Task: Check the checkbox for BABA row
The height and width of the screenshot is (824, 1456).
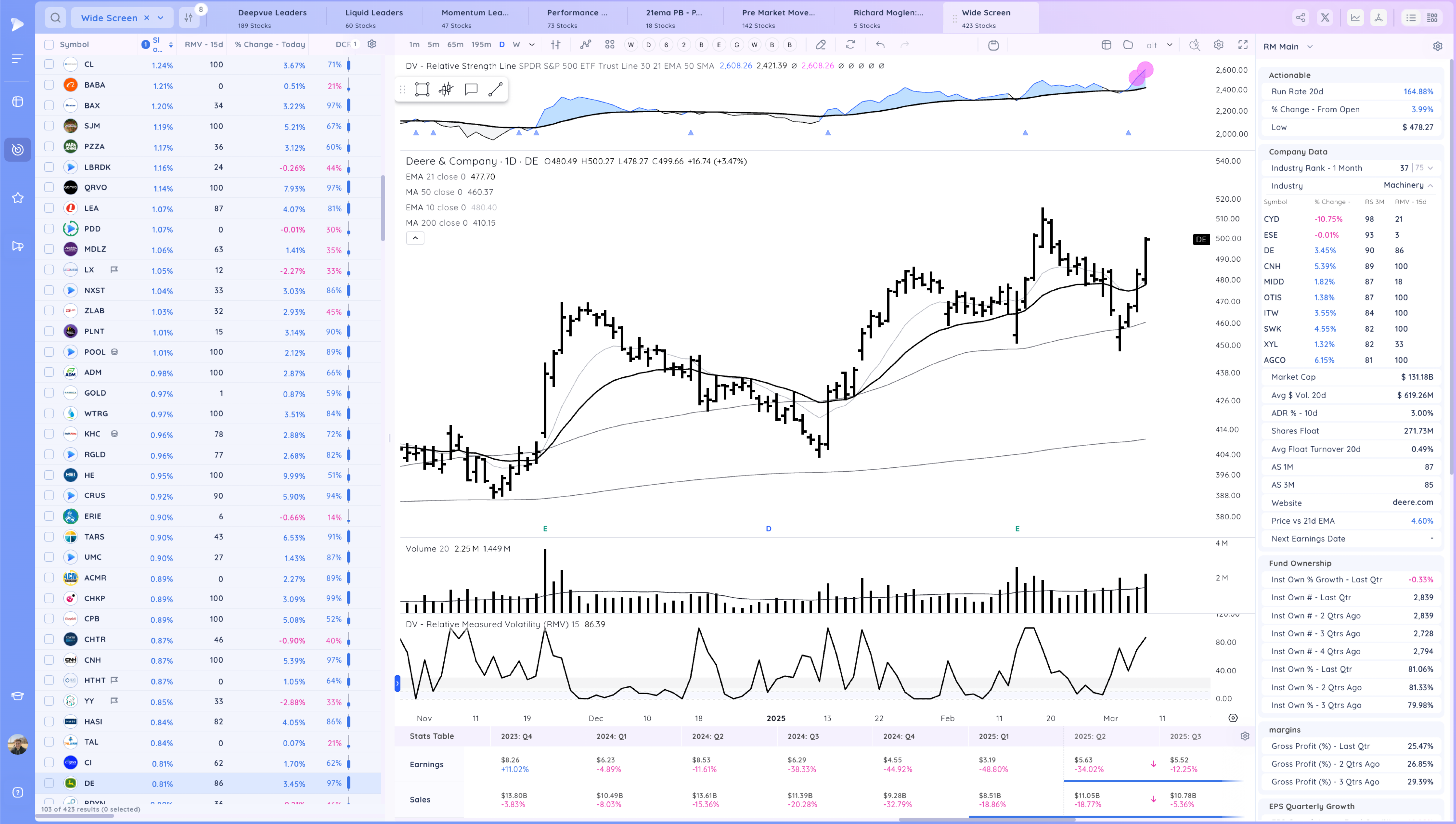Action: 49,85
